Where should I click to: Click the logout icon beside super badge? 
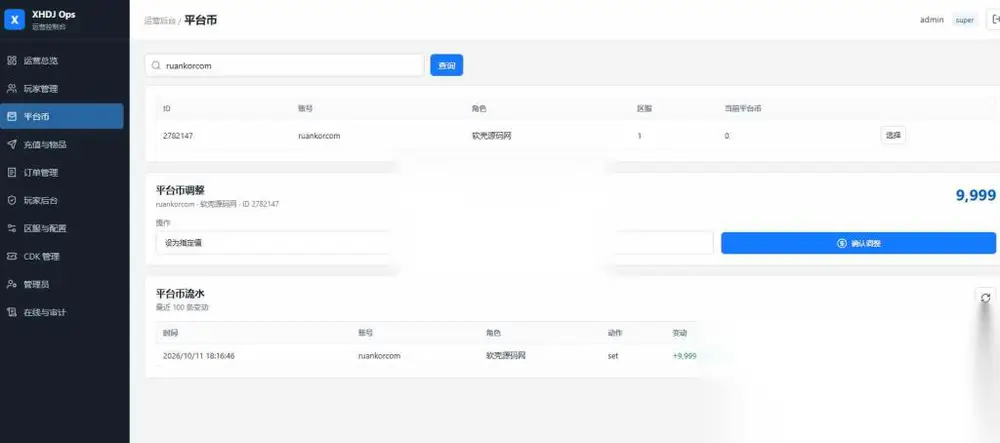994,20
